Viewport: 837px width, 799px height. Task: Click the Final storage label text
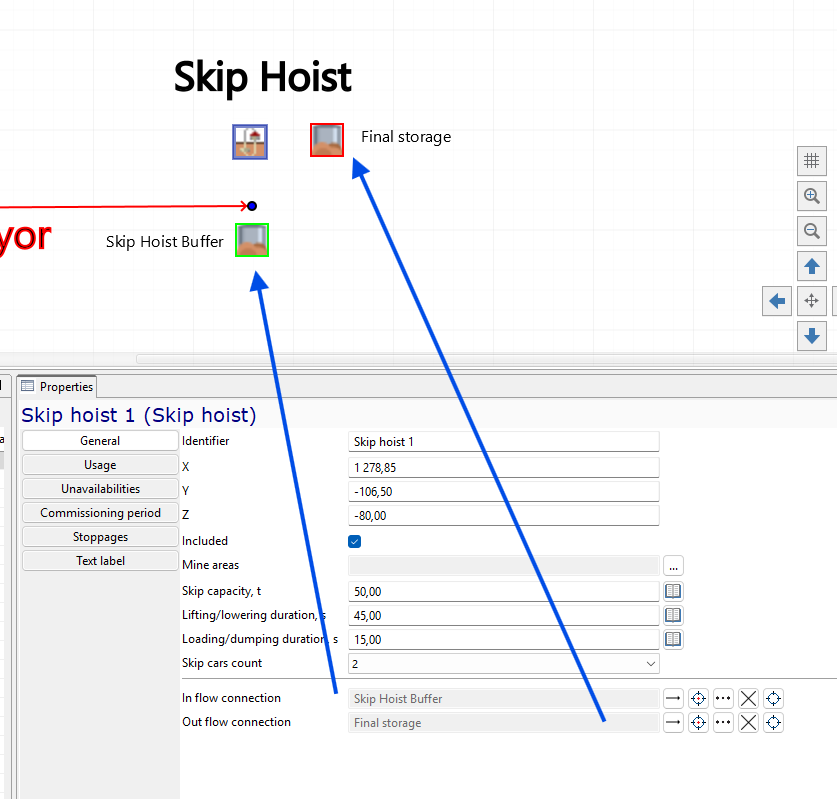406,137
